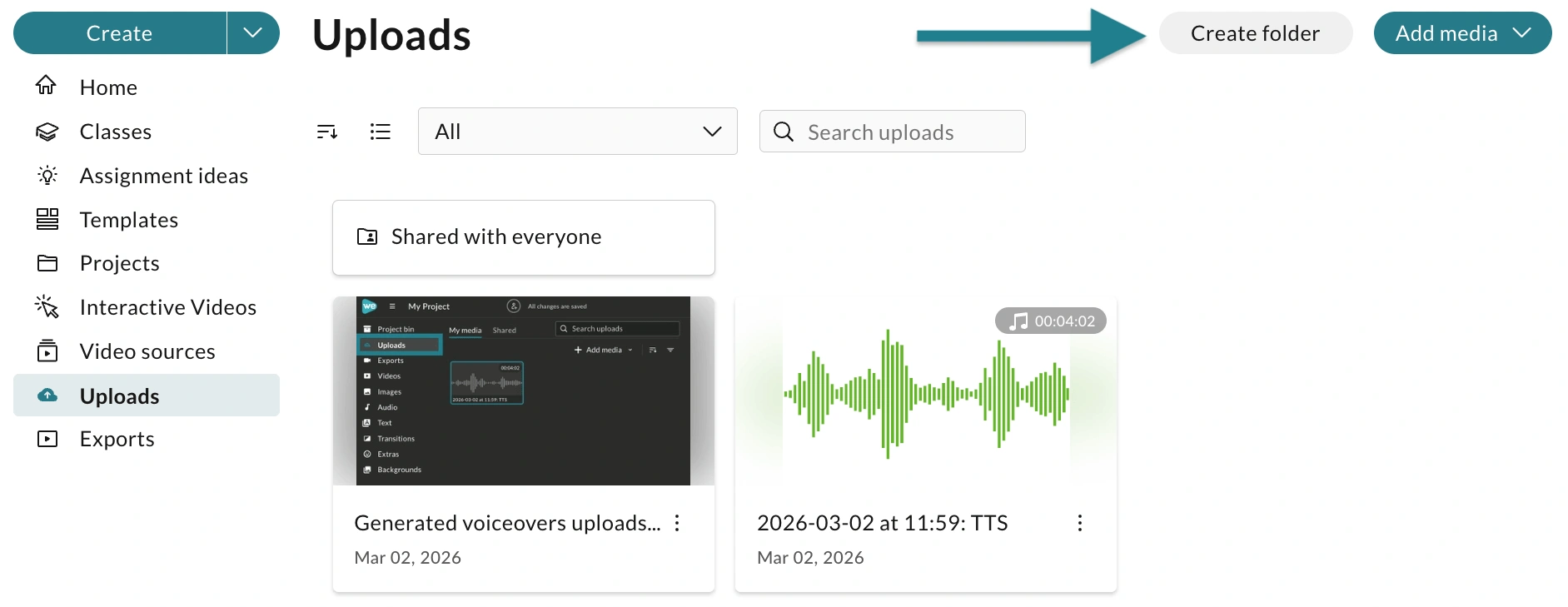Open Generated voiceovers uploads thumbnail
1568x607 pixels.
pyautogui.click(x=524, y=391)
